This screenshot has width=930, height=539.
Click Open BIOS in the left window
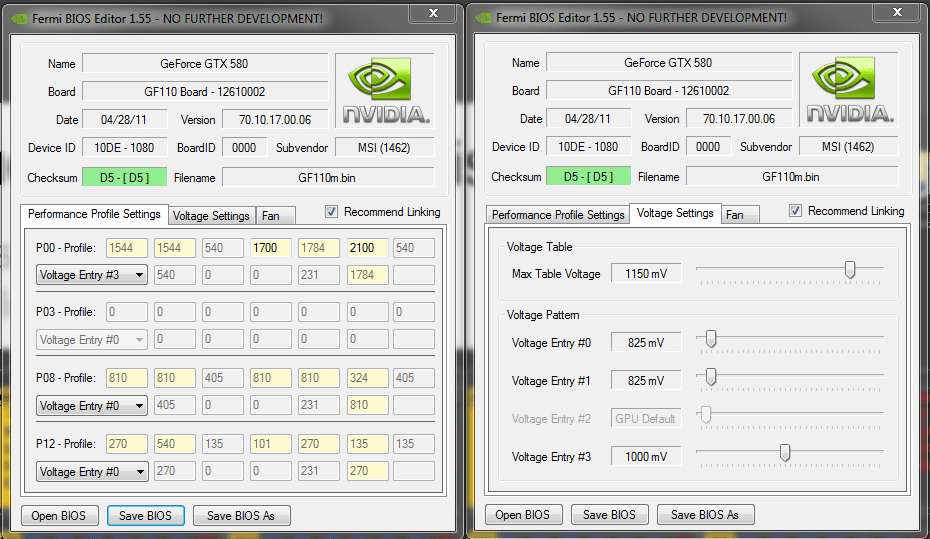(x=58, y=516)
